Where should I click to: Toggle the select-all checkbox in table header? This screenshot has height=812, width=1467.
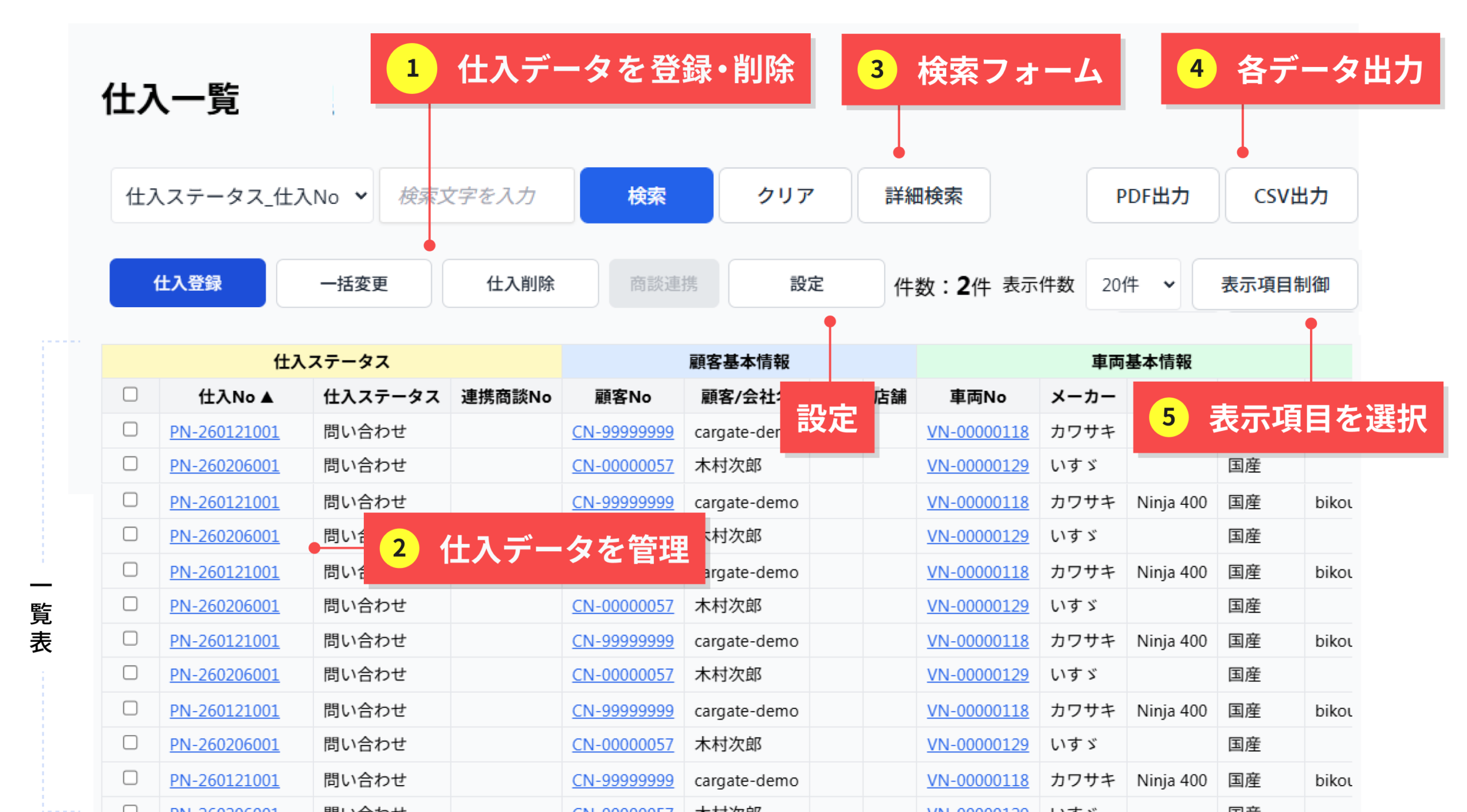tap(130, 394)
